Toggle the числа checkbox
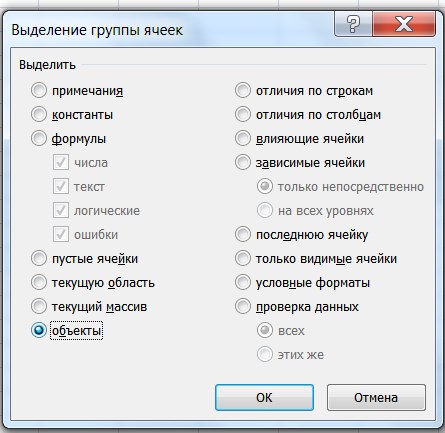The width and height of the screenshot is (445, 433). (61, 162)
